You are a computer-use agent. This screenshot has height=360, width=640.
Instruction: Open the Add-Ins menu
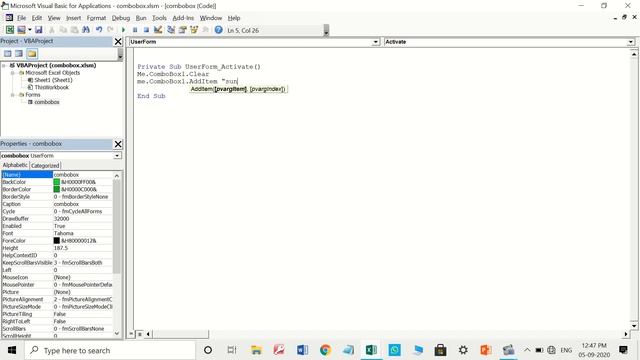[x=183, y=18]
